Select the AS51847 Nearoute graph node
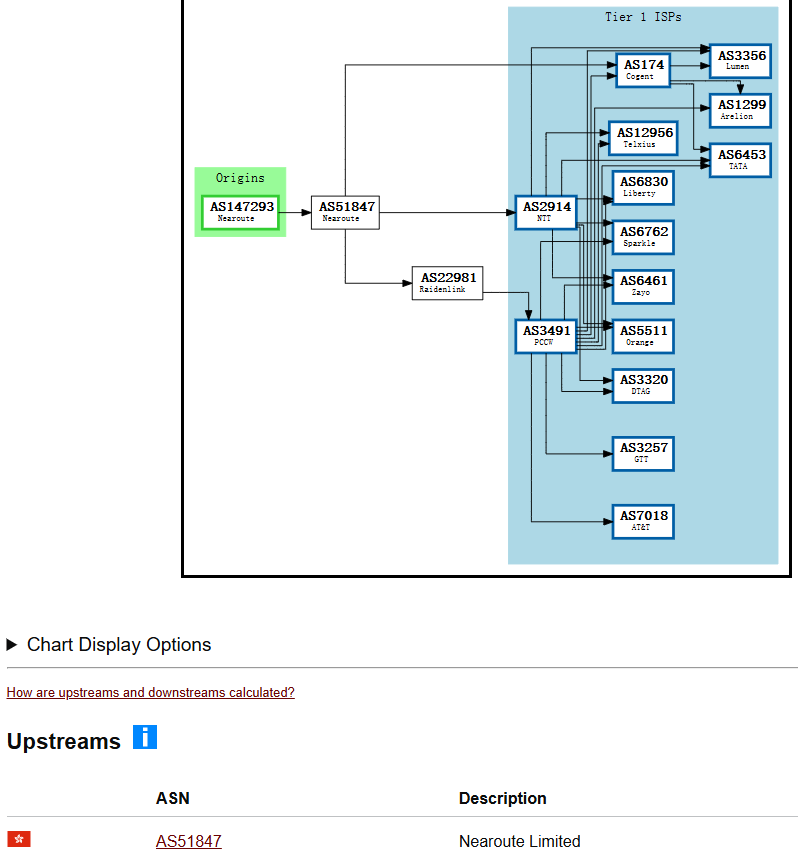This screenshot has height=858, width=798. (345, 212)
